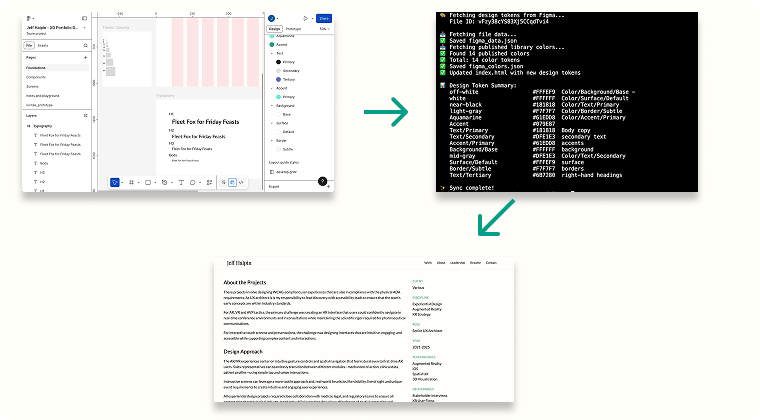The image size is (760, 420).
Task: Select the H2 heading text on canvas
Action: pyautogui.click(x=198, y=137)
